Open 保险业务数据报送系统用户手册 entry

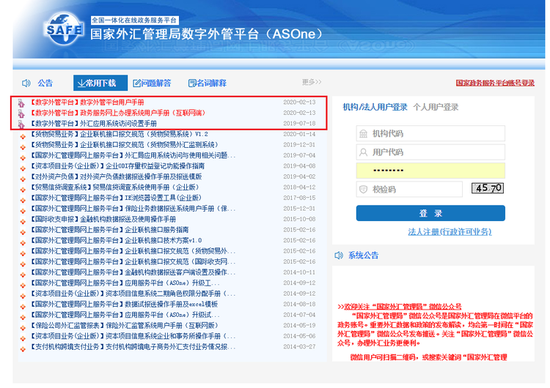133,208
